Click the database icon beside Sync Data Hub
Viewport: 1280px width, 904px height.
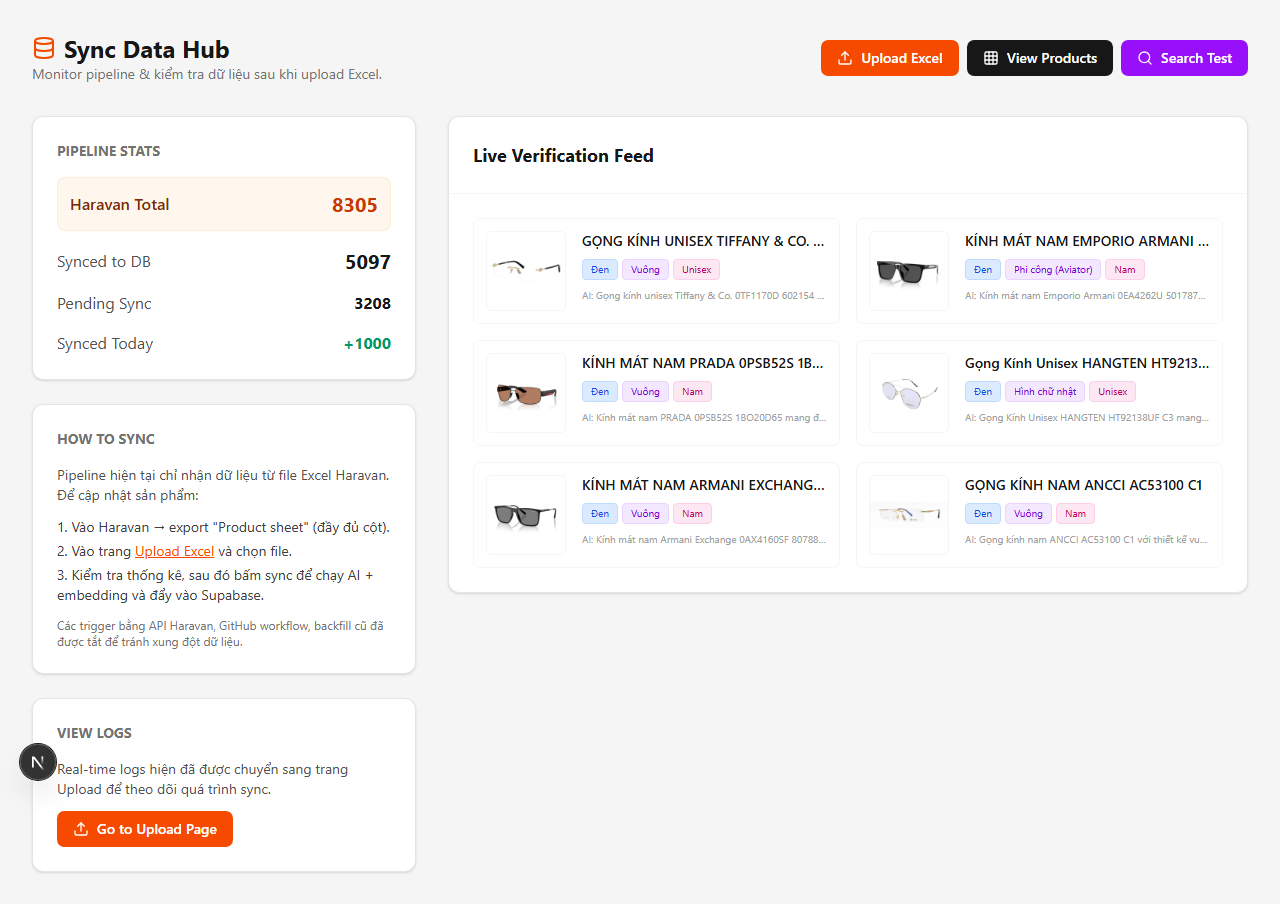point(43,49)
